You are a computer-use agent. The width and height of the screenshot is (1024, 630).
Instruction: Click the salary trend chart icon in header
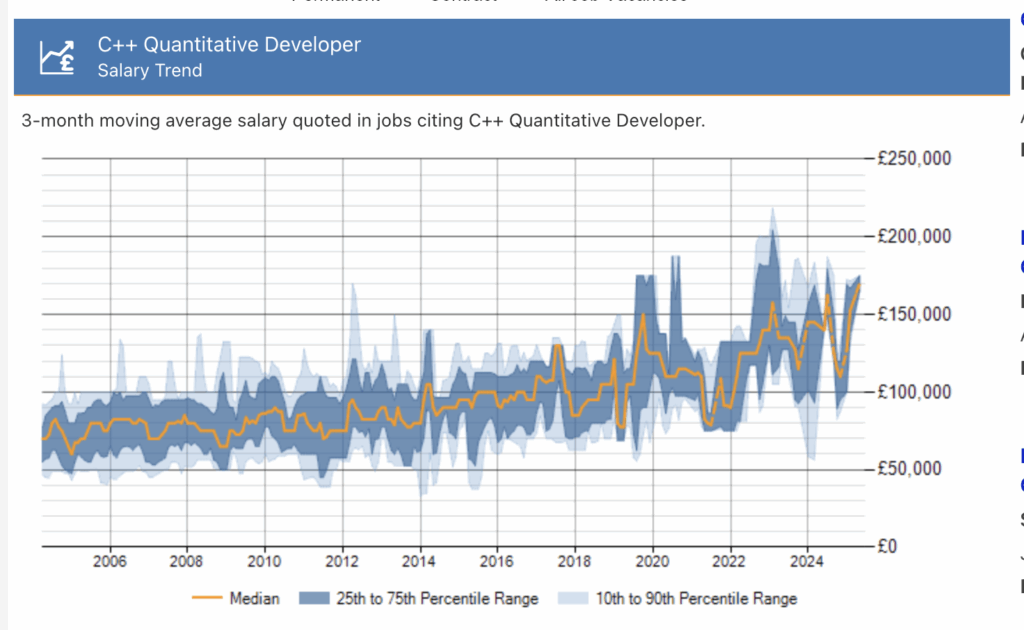pos(57,57)
